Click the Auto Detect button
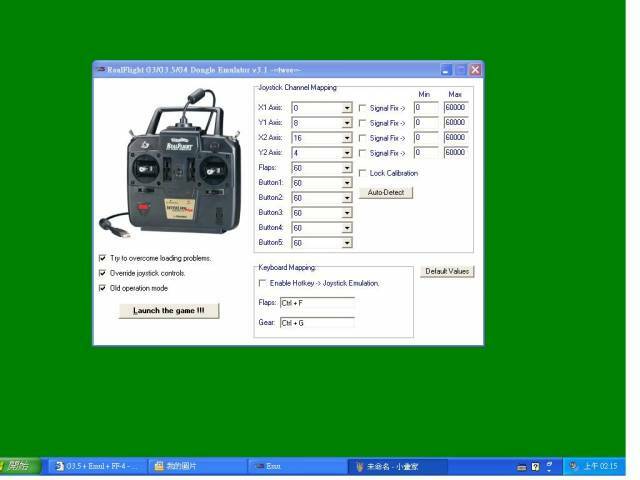Screen dimensions: 640x480 coord(386,192)
